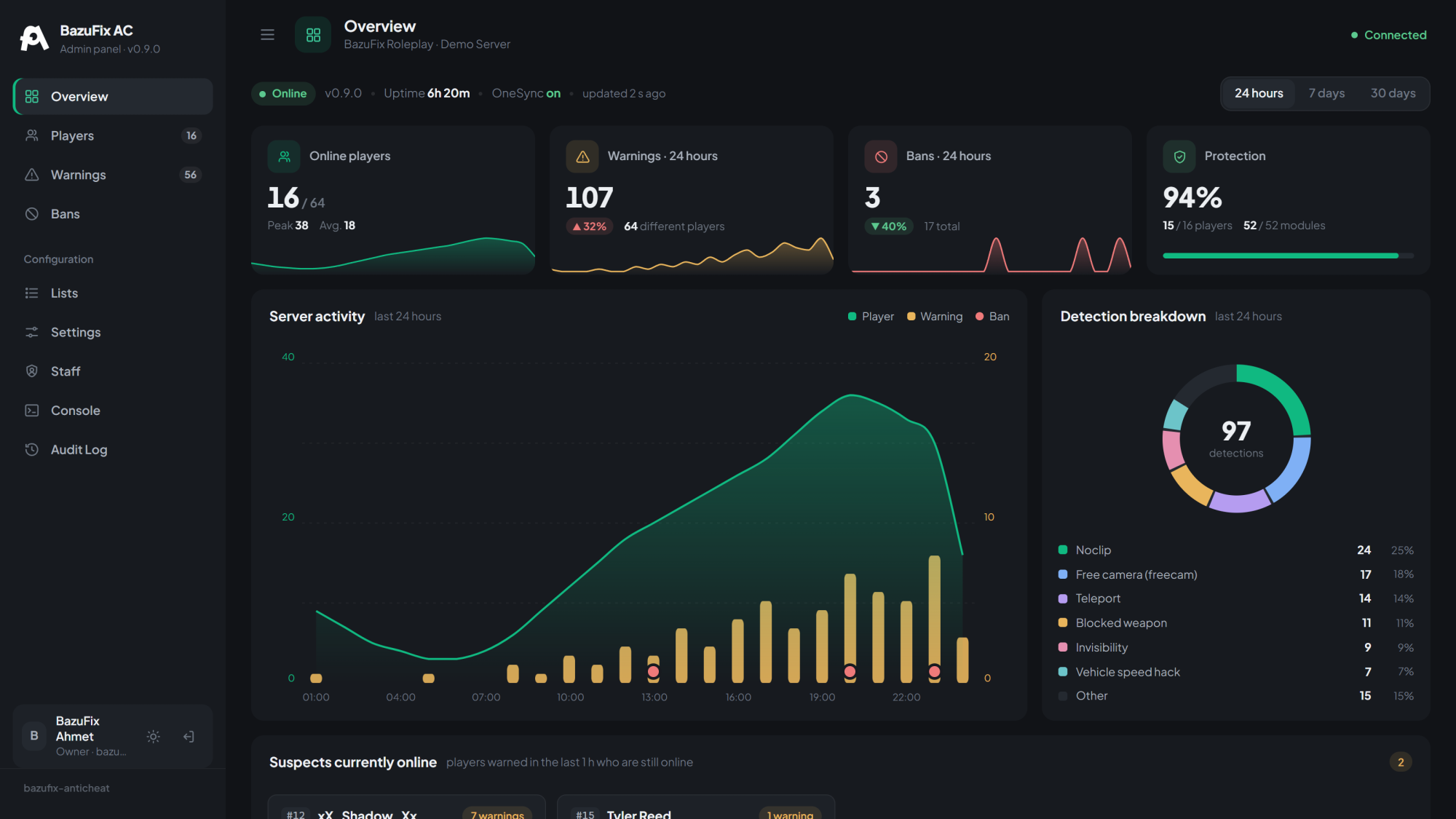The image size is (1456, 819).
Task: Click the Protection progress bar
Action: pos(1288,256)
